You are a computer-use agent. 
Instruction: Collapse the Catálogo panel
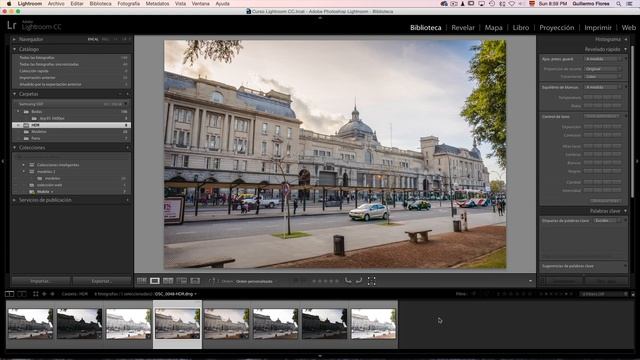point(14,49)
